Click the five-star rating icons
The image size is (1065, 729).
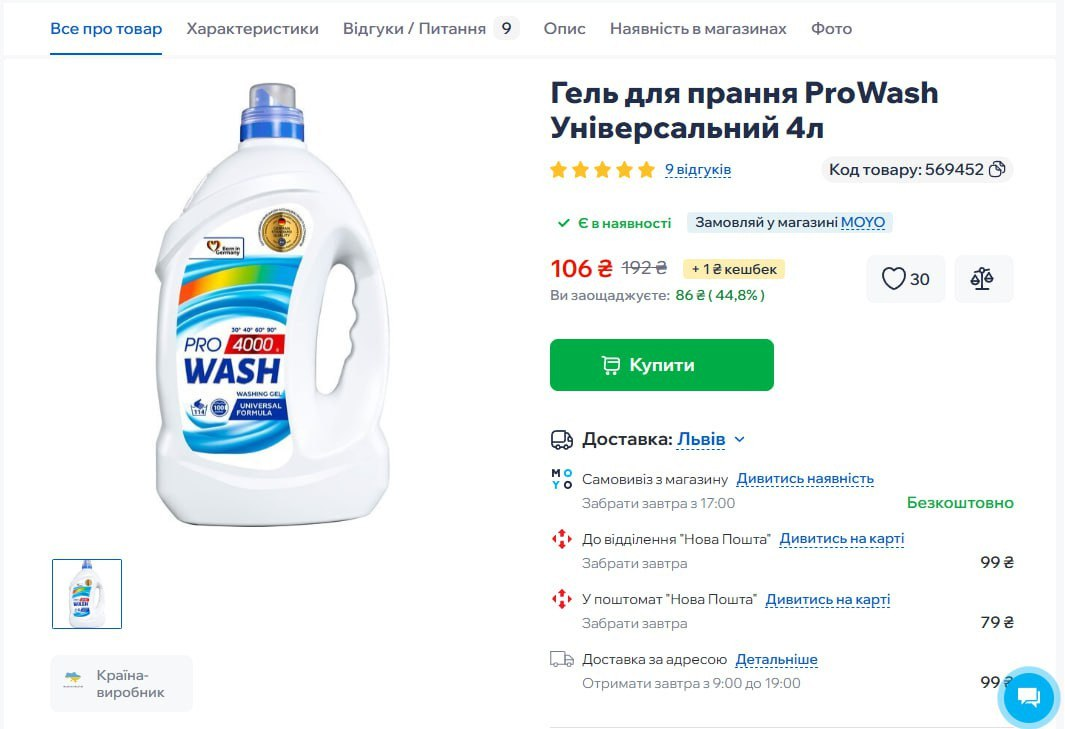click(602, 169)
